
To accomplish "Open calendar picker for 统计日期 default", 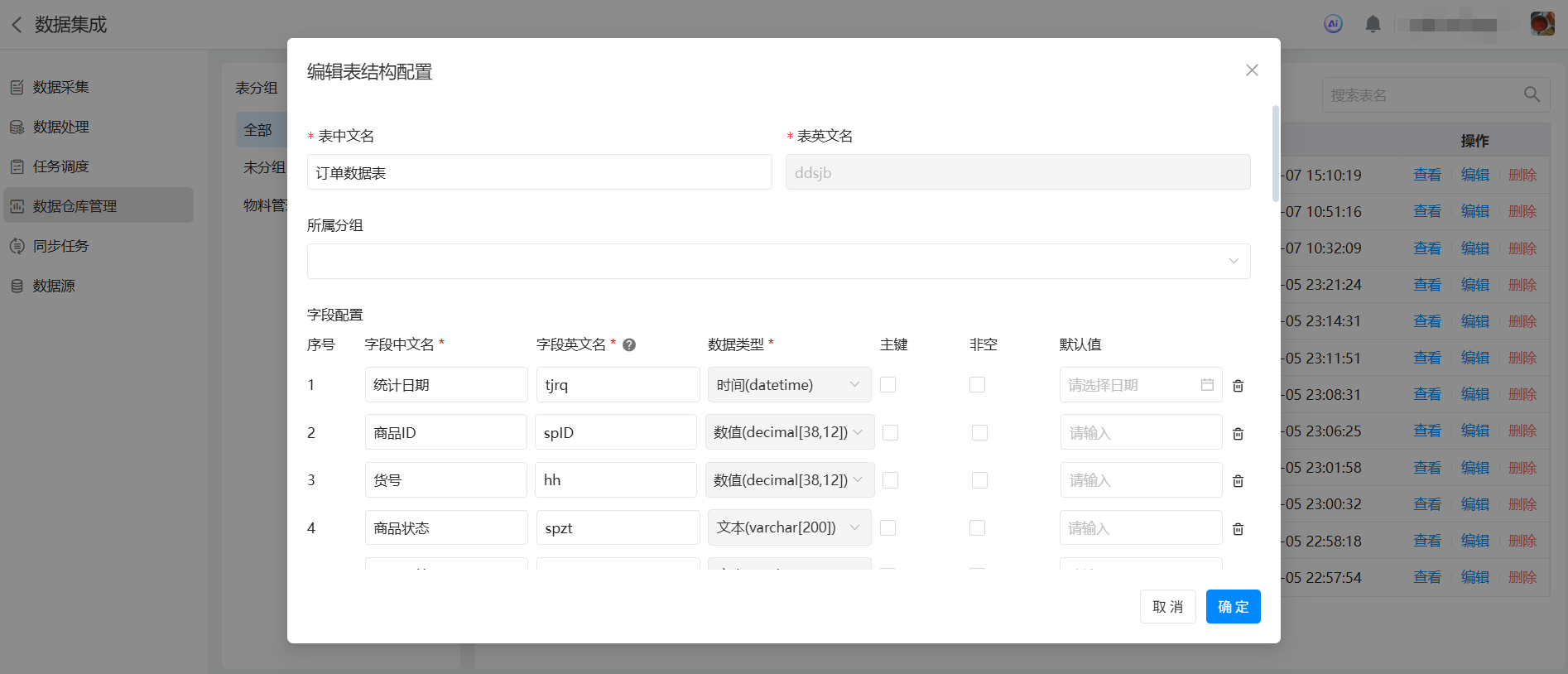I will click(1207, 385).
